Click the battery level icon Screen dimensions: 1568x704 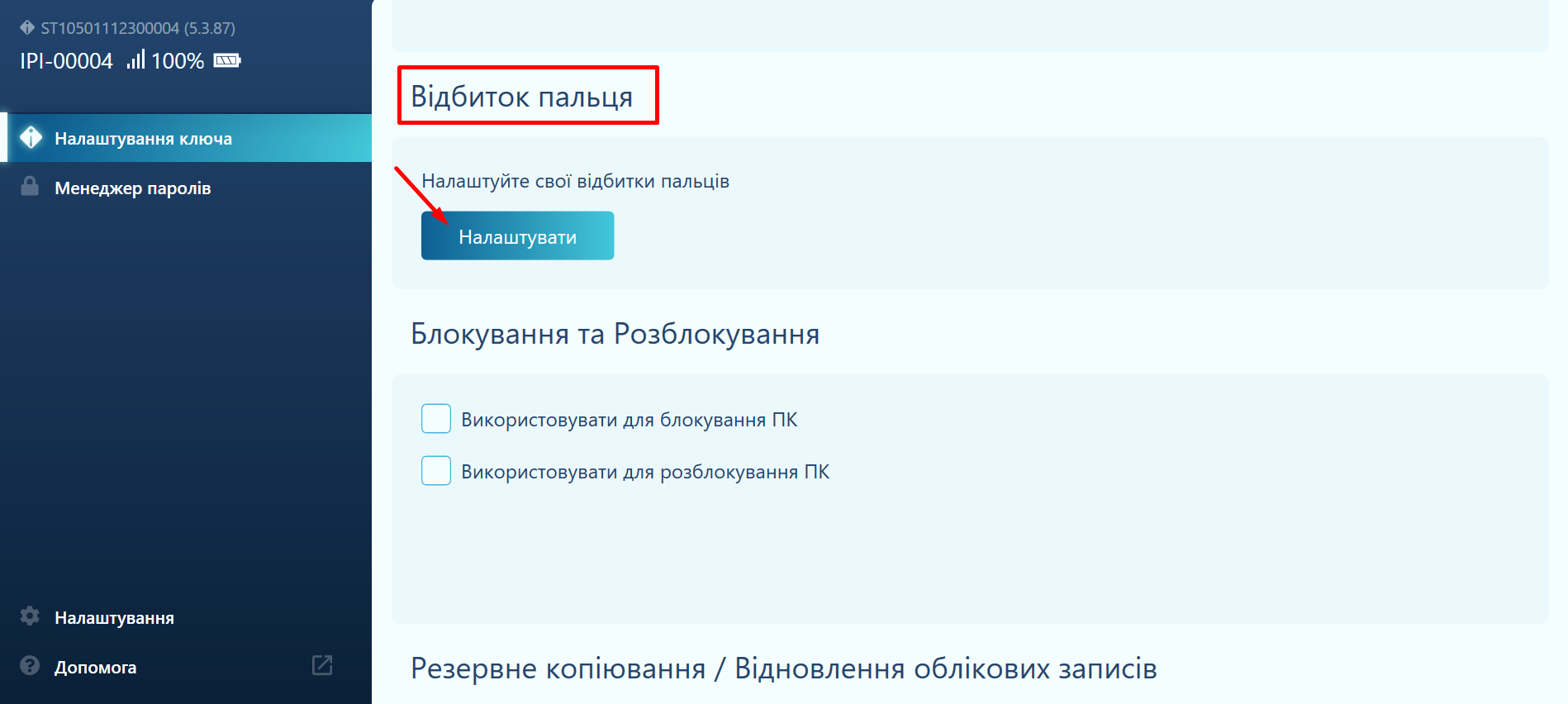(x=226, y=60)
